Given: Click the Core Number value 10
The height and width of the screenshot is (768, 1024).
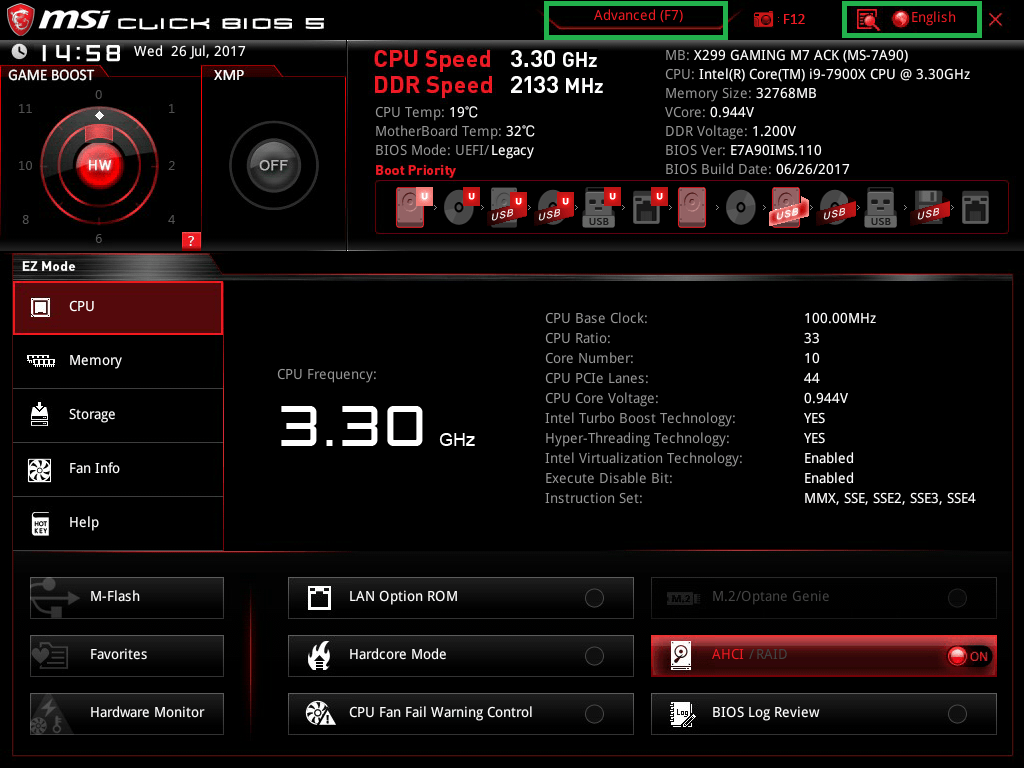Looking at the screenshot, I should 811,358.
